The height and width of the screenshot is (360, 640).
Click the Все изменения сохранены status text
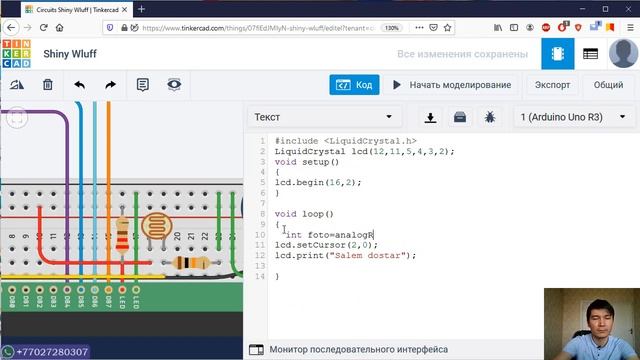click(x=462, y=54)
